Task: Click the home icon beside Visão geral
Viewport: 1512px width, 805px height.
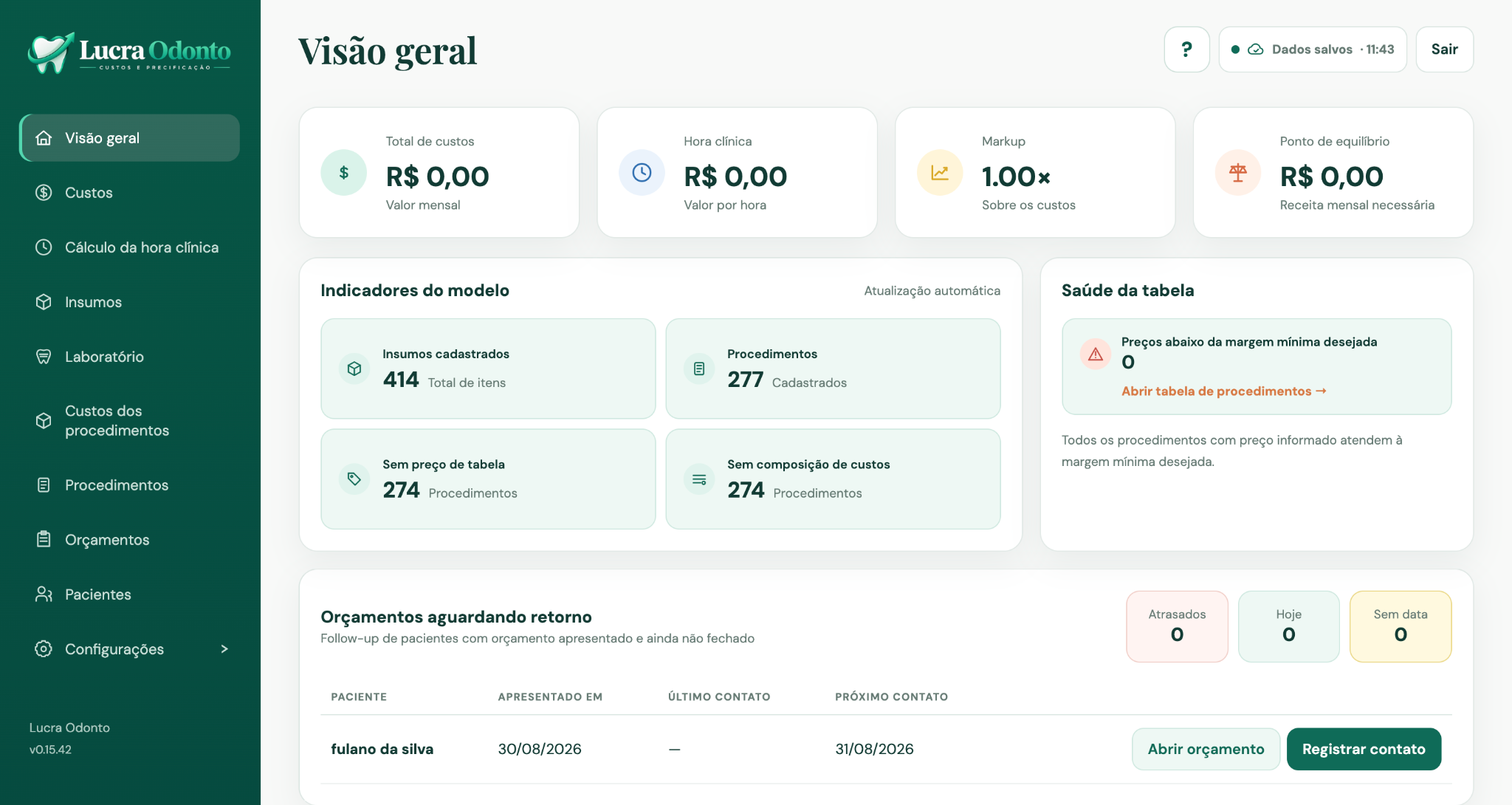Action: pyautogui.click(x=44, y=138)
